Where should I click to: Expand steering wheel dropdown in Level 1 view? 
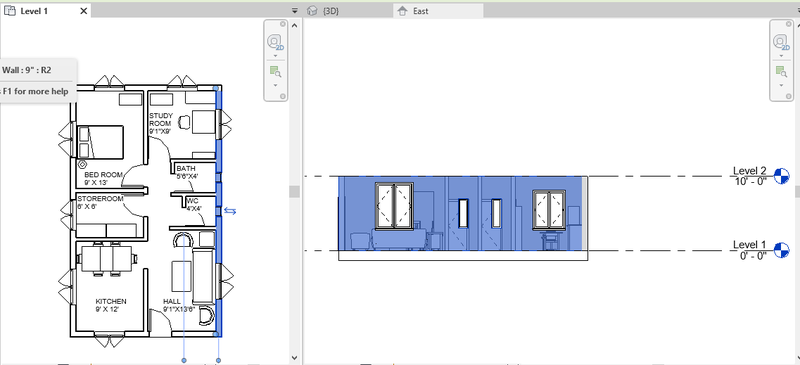pos(276,56)
